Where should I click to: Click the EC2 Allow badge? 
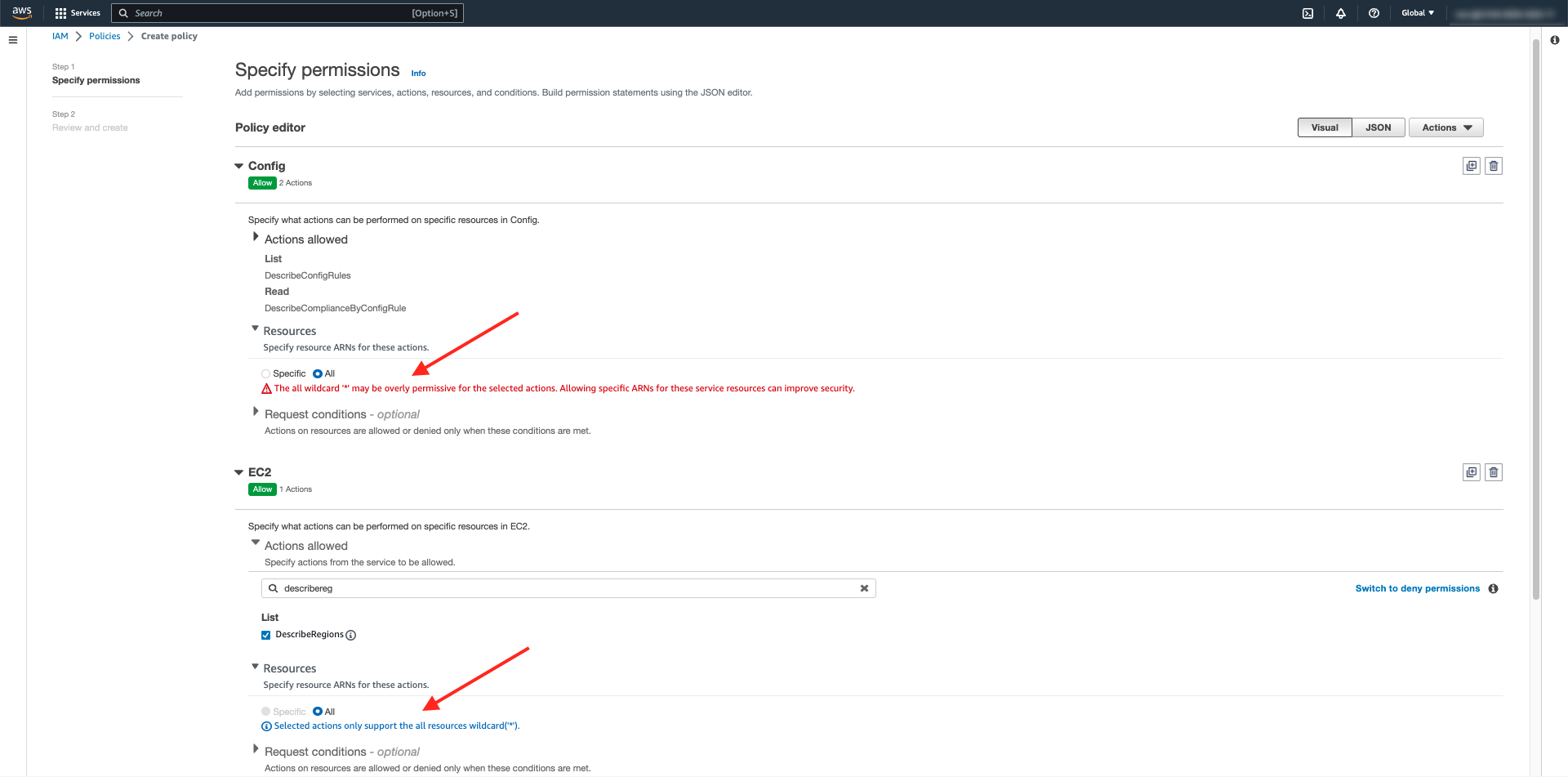(x=262, y=489)
